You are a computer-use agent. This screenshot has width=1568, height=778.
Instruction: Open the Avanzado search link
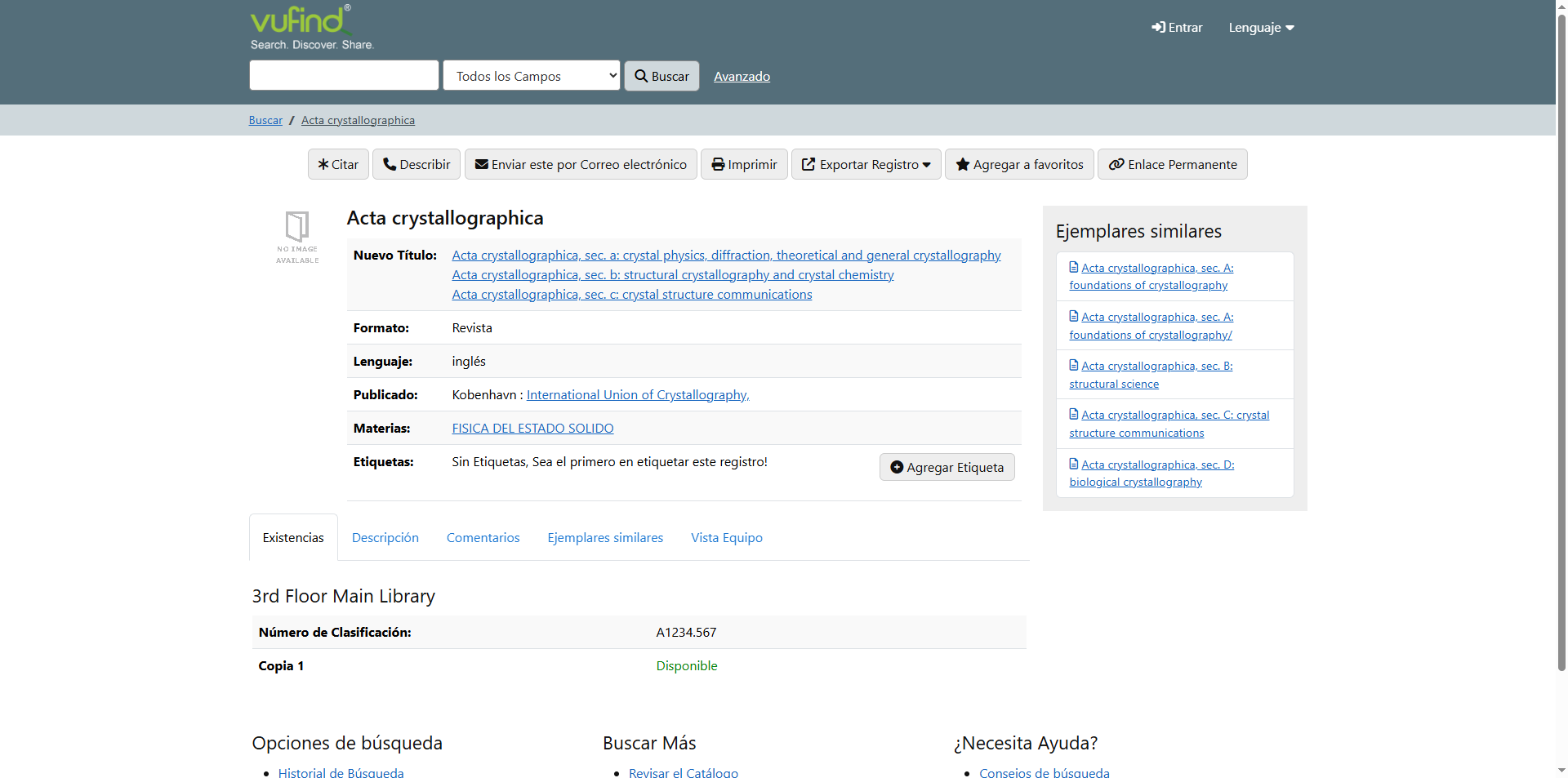tap(742, 76)
